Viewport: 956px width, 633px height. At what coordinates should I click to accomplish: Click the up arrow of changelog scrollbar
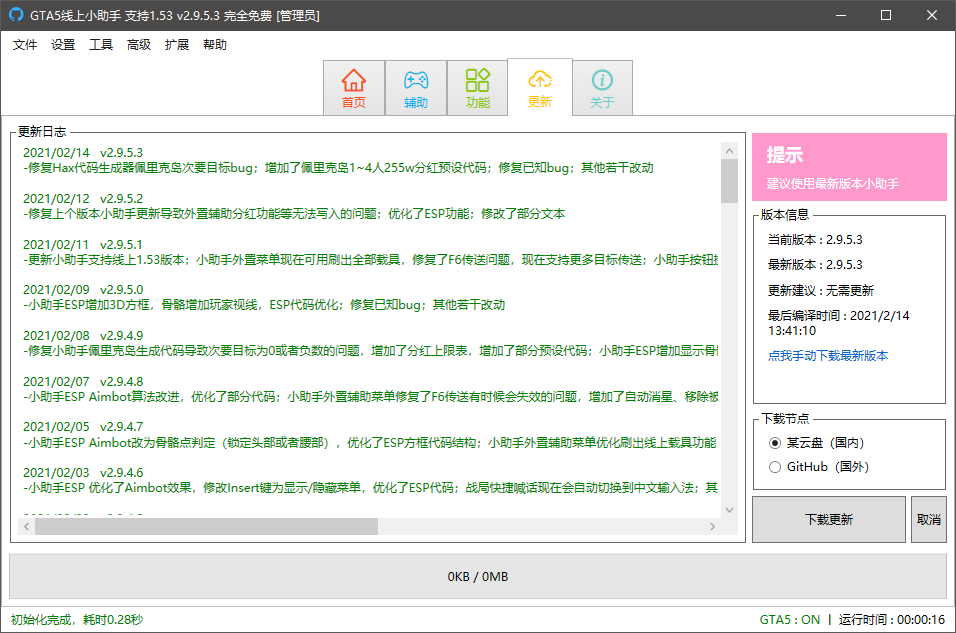[x=729, y=151]
